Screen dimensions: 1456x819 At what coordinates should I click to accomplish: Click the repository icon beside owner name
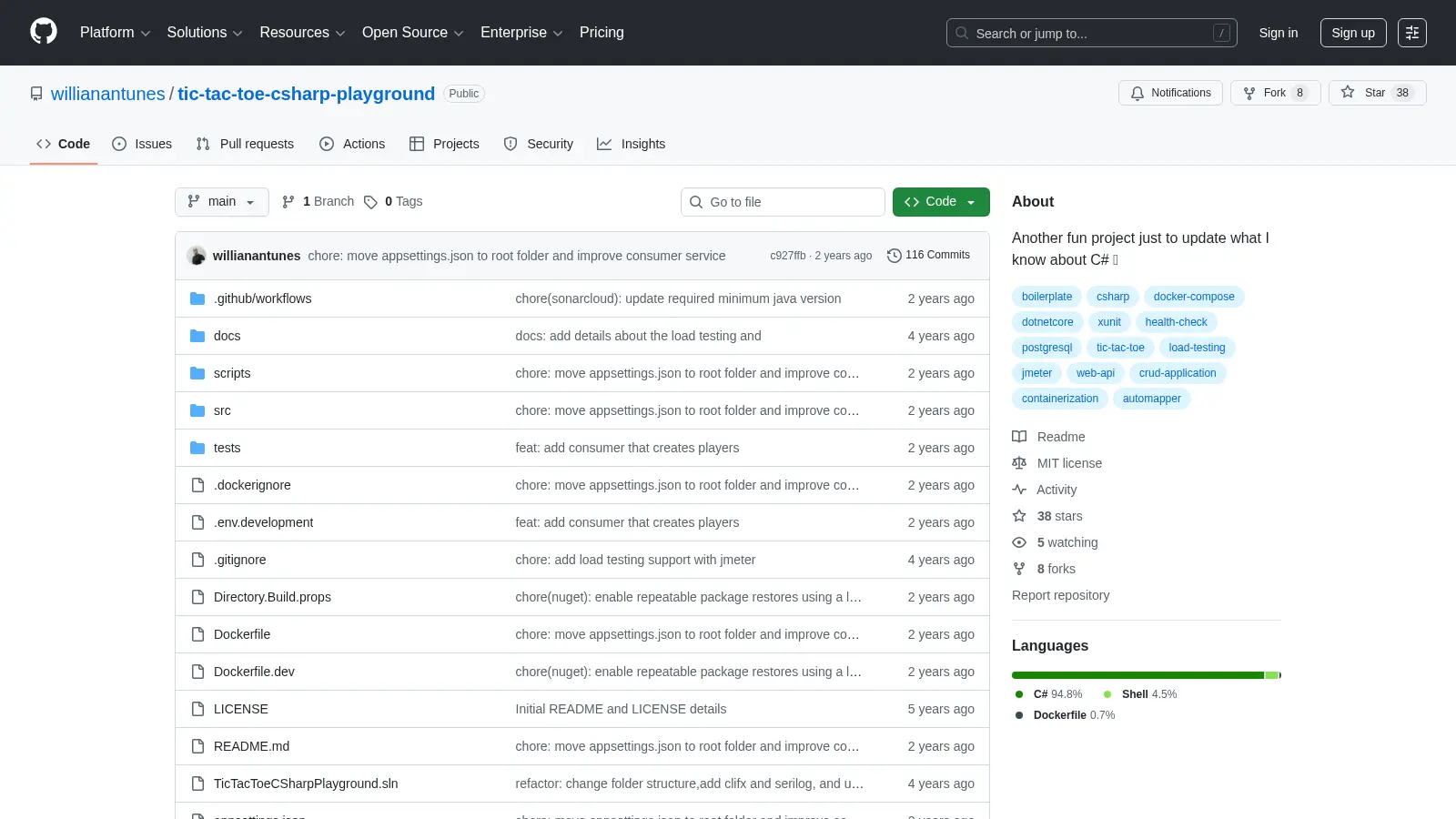coord(36,94)
